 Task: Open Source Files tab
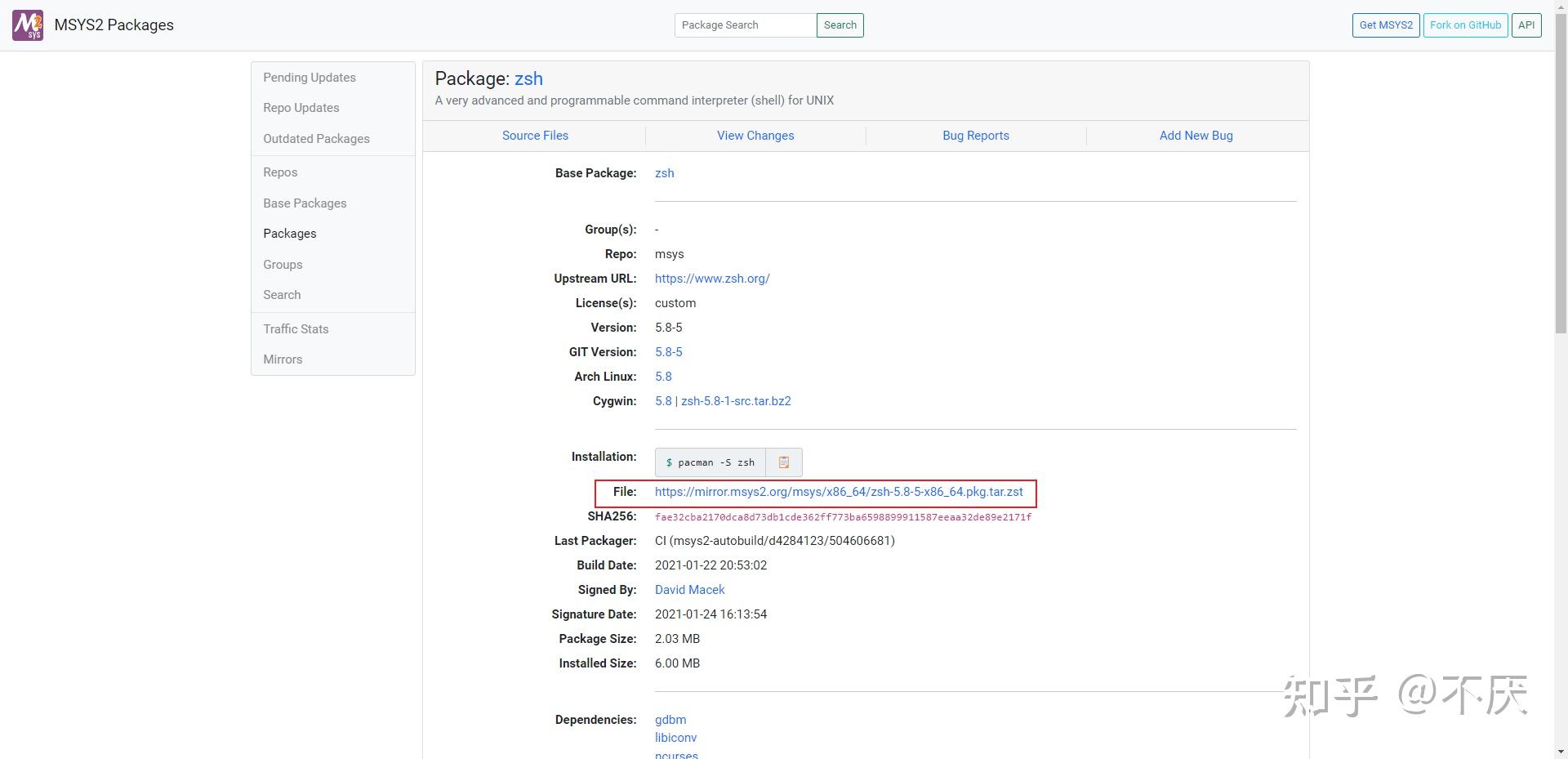click(x=535, y=136)
